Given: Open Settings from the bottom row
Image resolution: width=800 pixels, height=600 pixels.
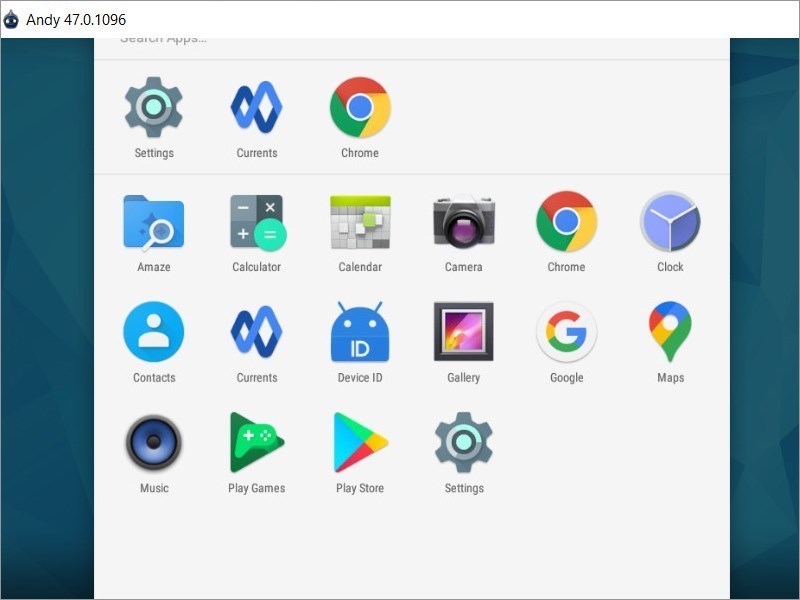Looking at the screenshot, I should (463, 443).
